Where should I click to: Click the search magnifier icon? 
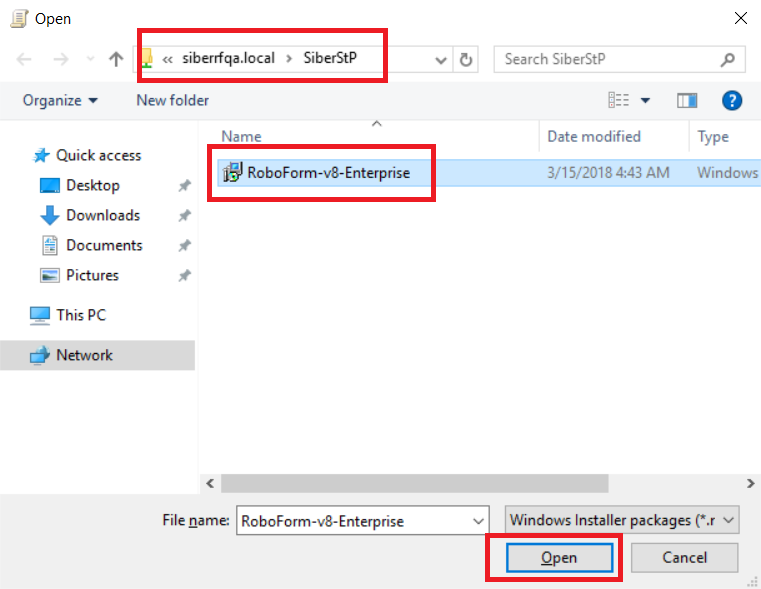coord(728,60)
